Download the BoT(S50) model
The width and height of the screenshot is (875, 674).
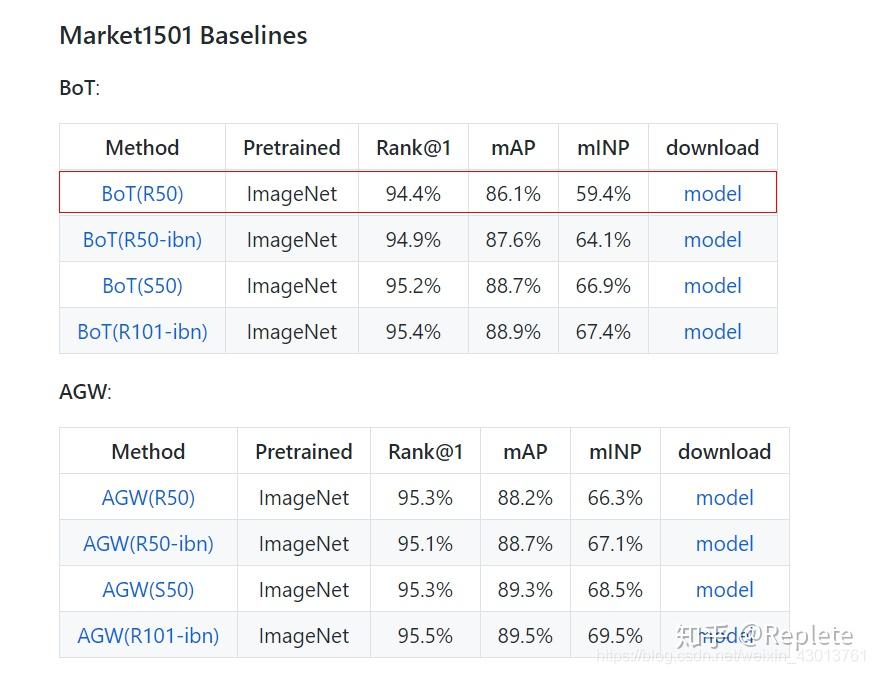point(713,286)
